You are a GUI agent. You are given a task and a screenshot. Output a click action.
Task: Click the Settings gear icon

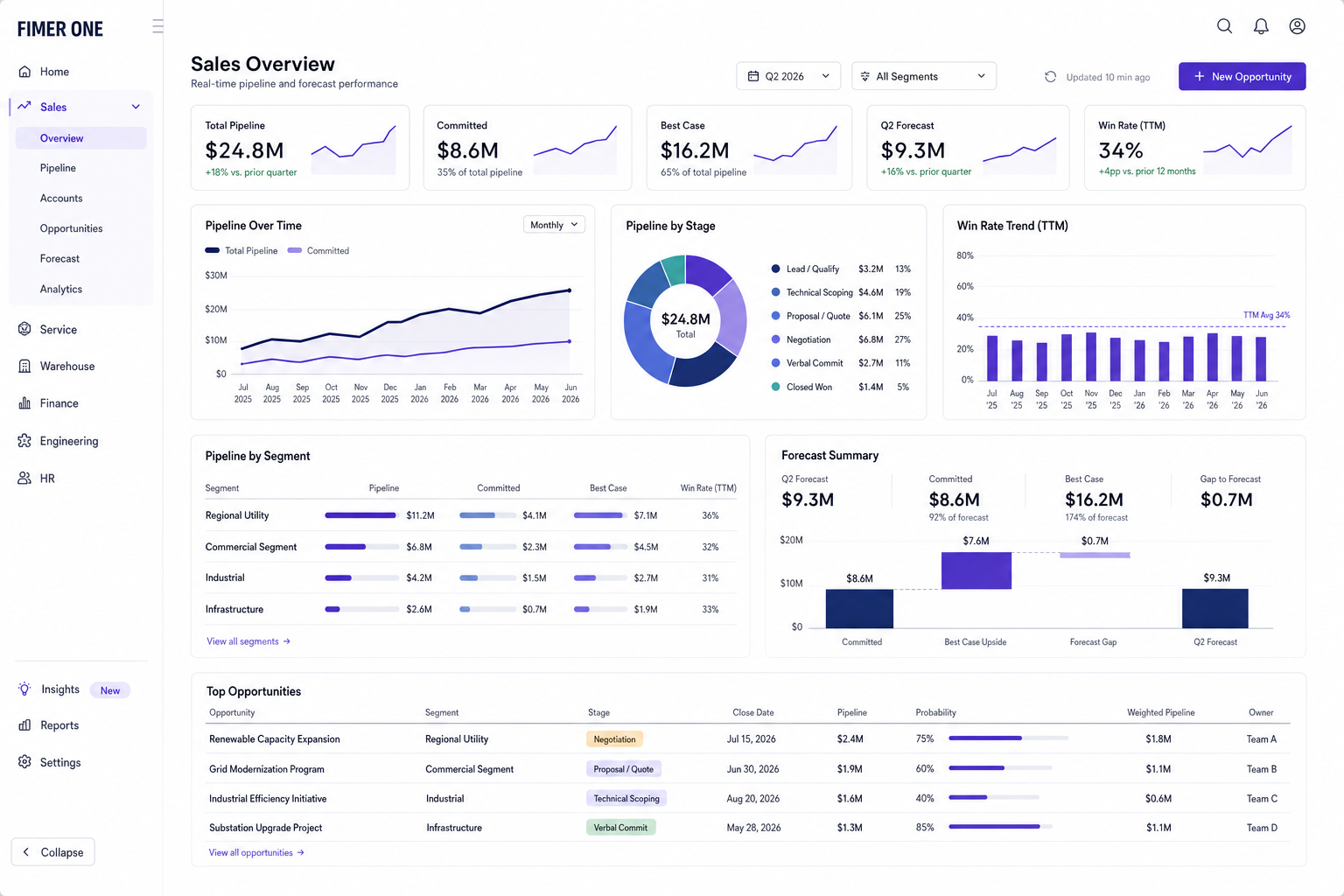point(24,762)
